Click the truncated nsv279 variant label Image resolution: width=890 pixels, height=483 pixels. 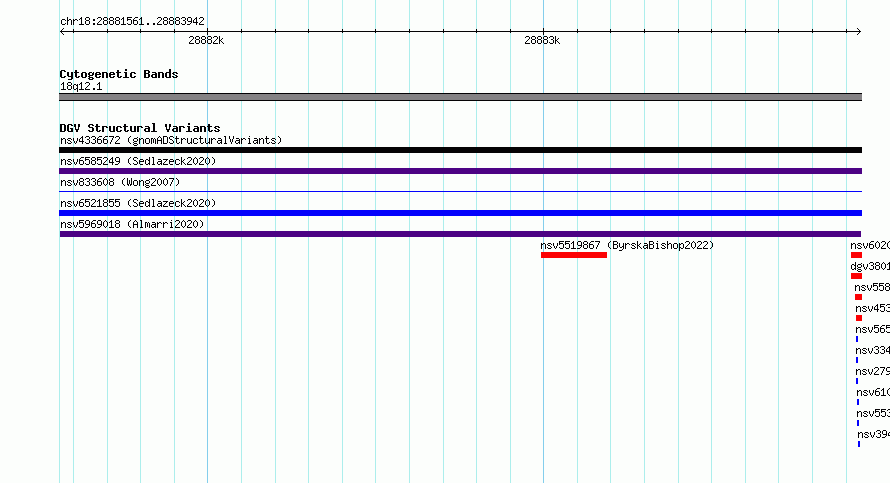pyautogui.click(x=872, y=371)
